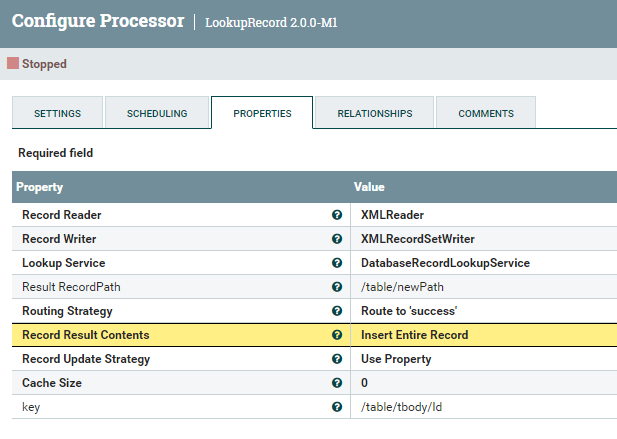Click help icon for Cache Size

pyautogui.click(x=337, y=383)
